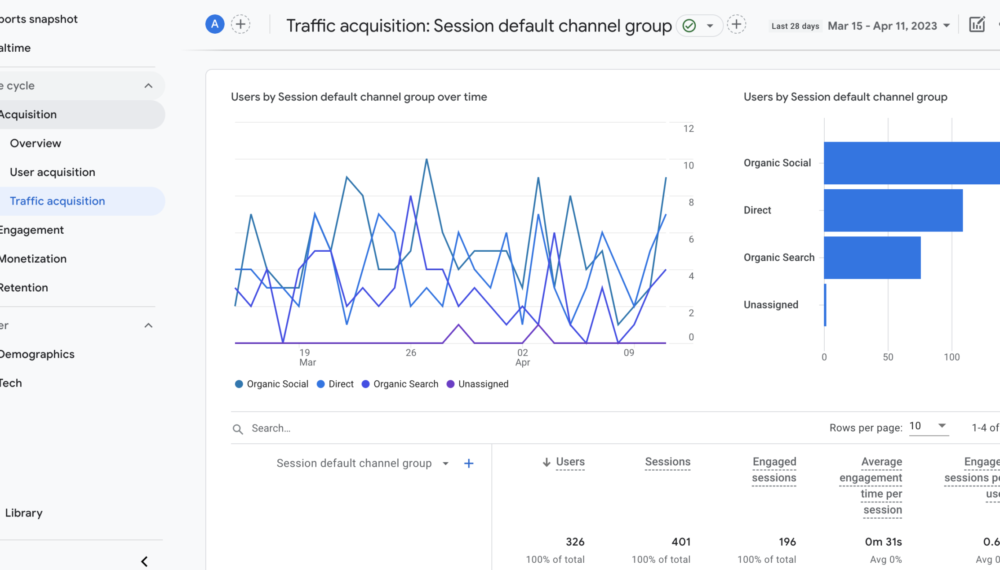Screen dimensions: 1000x570
Task: Click the Engaged sessions total 196
Action: coord(787,542)
